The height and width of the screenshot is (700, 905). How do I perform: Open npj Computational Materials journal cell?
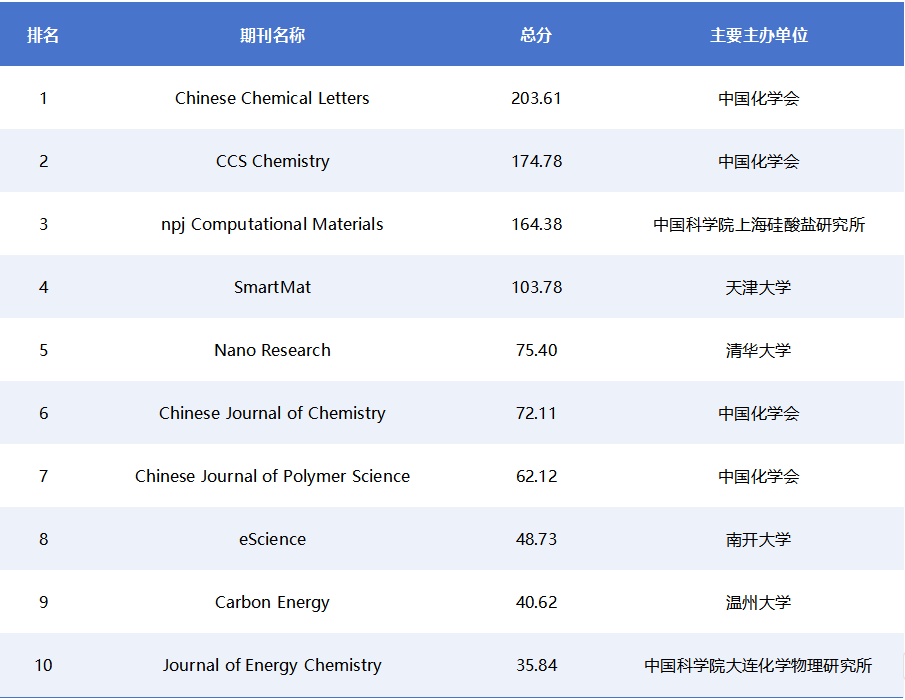pos(272,224)
